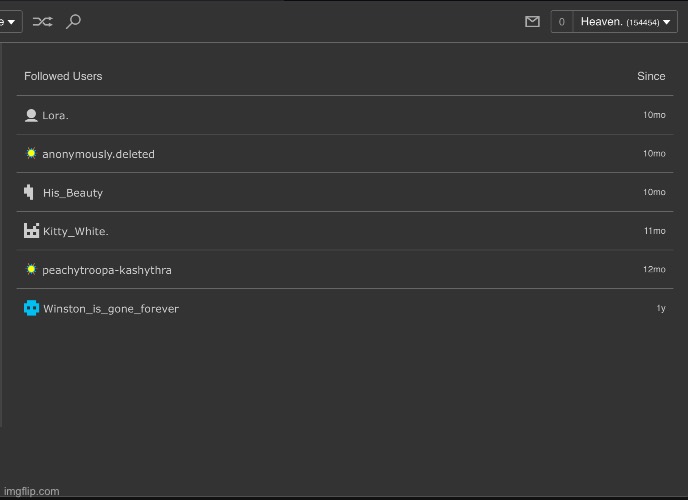Image resolution: width=688 pixels, height=500 pixels.
Task: Click the icon next to His_Beauty
Action: tap(30, 192)
